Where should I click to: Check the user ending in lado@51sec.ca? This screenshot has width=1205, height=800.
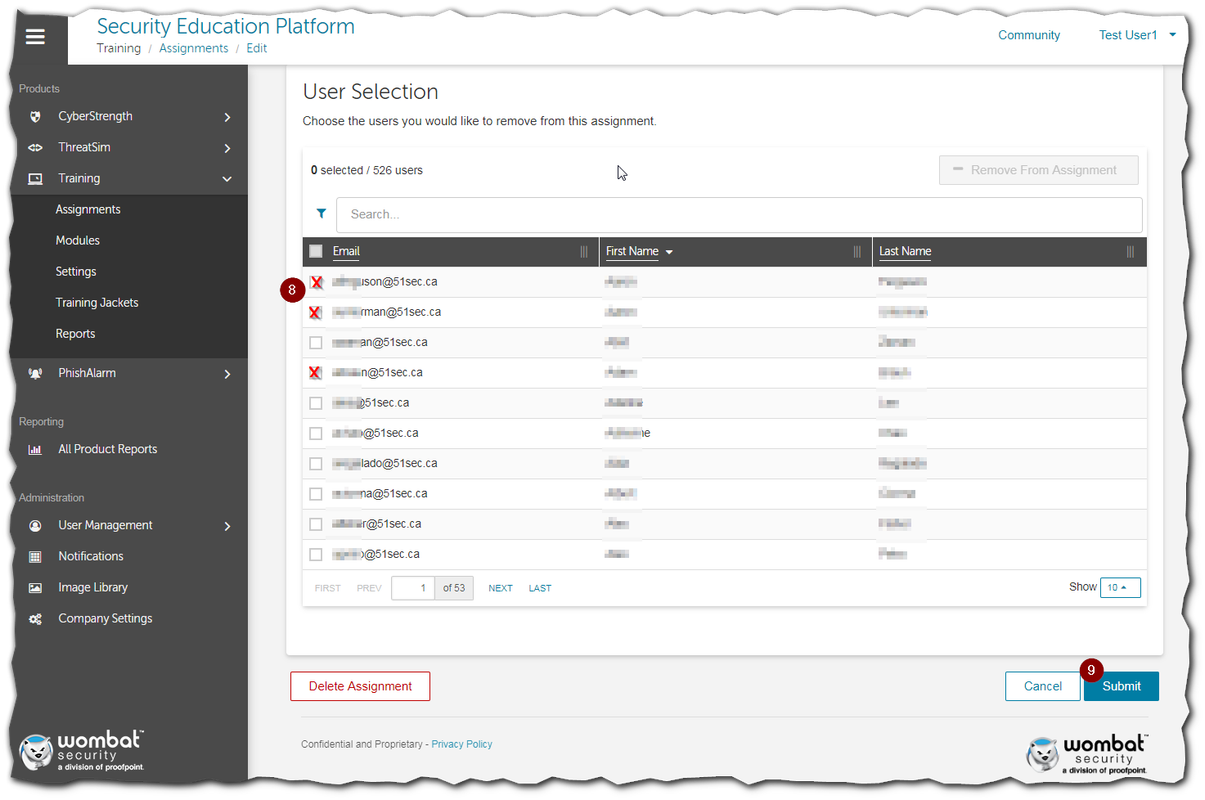(316, 464)
